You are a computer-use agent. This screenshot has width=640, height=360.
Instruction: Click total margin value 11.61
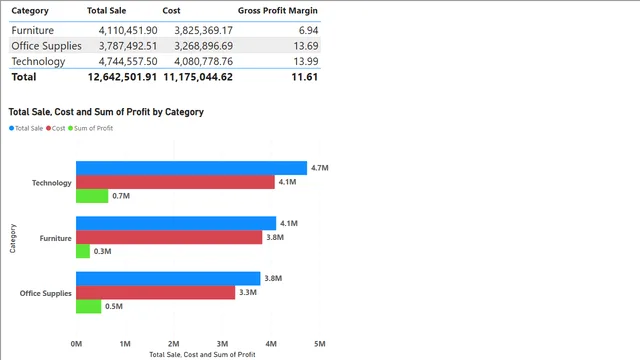304,77
